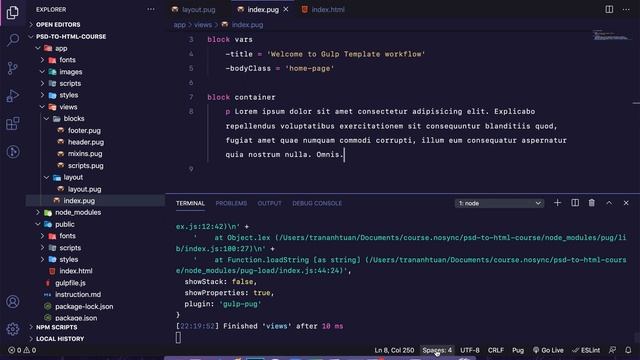Image resolution: width=640 pixels, height=360 pixels.
Task: Open notifications bell in status bar
Action: pos(628,350)
